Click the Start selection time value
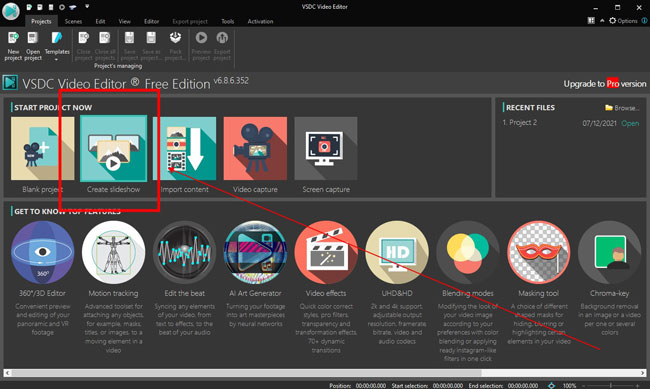This screenshot has height=389, width=650. click(448, 386)
